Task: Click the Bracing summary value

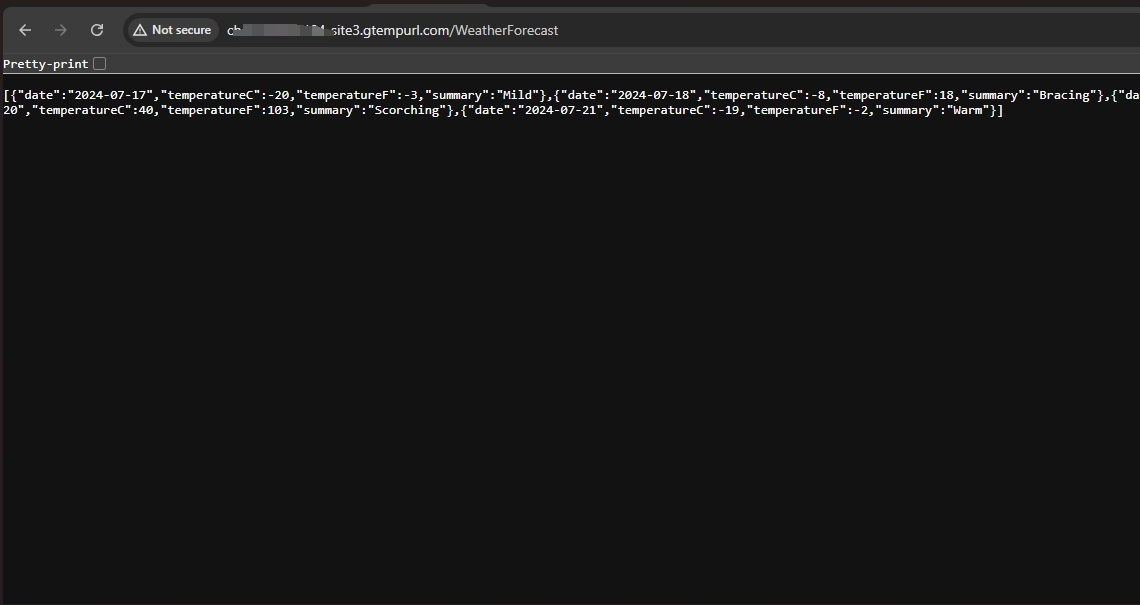Action: pyautogui.click(x=1064, y=95)
